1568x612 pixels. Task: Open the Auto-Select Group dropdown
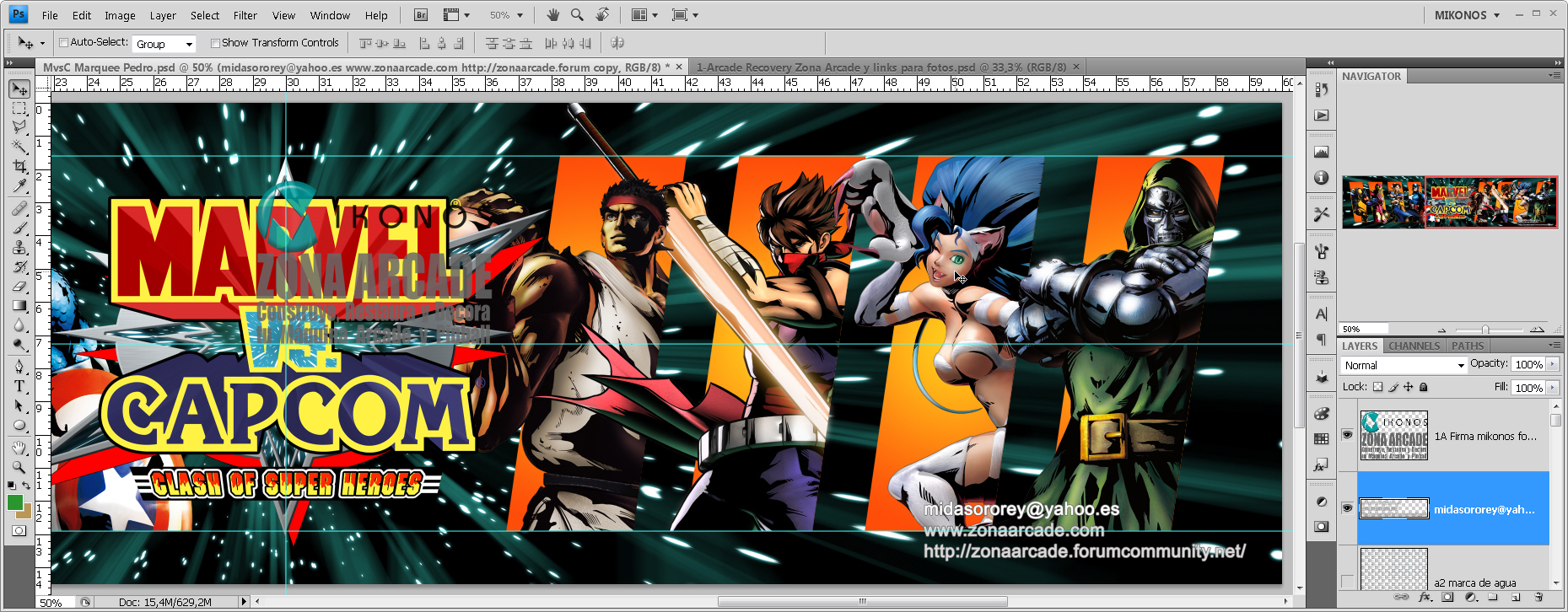click(164, 44)
